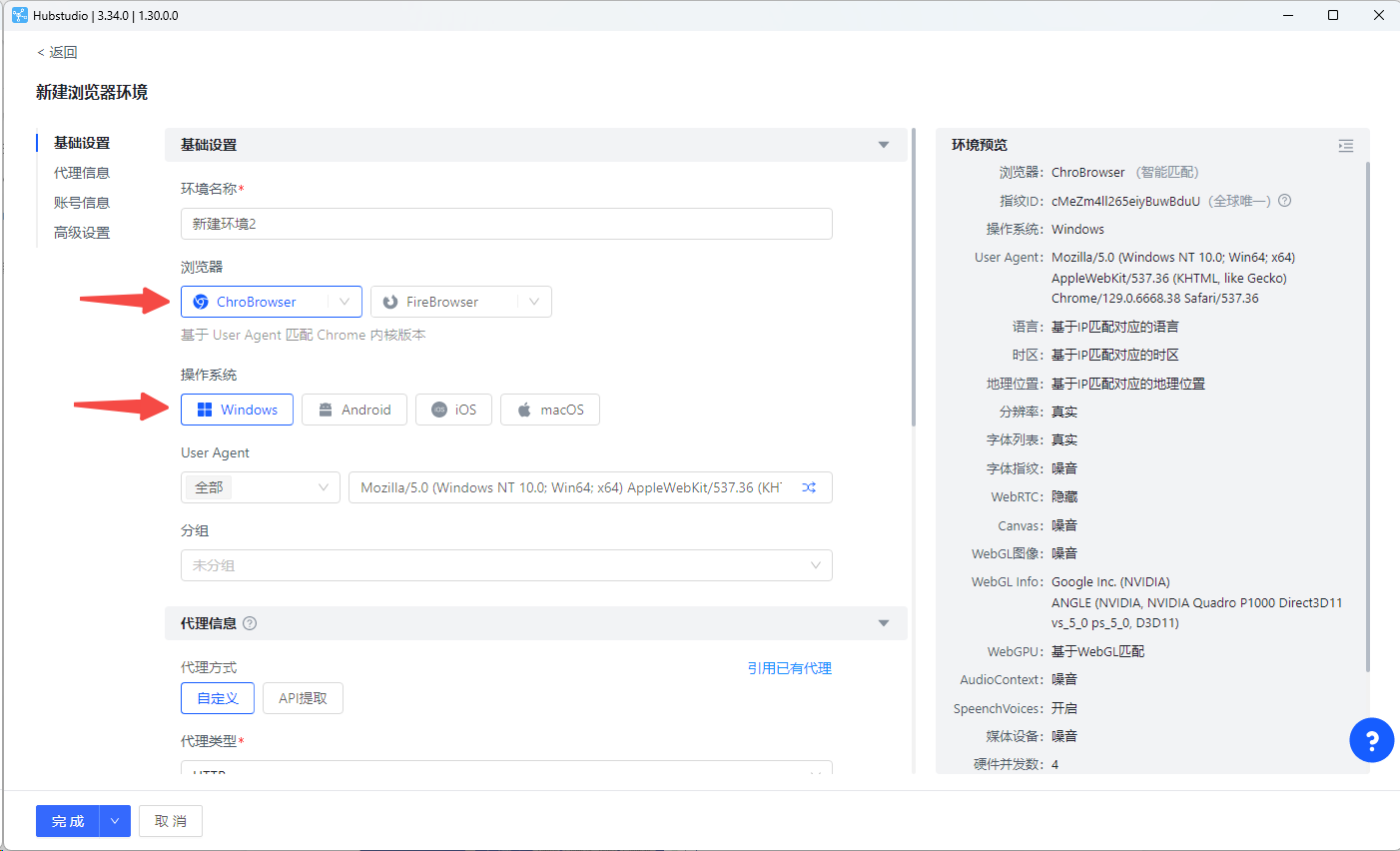Click the 返回 back link
This screenshot has height=851, width=1400.
[57, 52]
